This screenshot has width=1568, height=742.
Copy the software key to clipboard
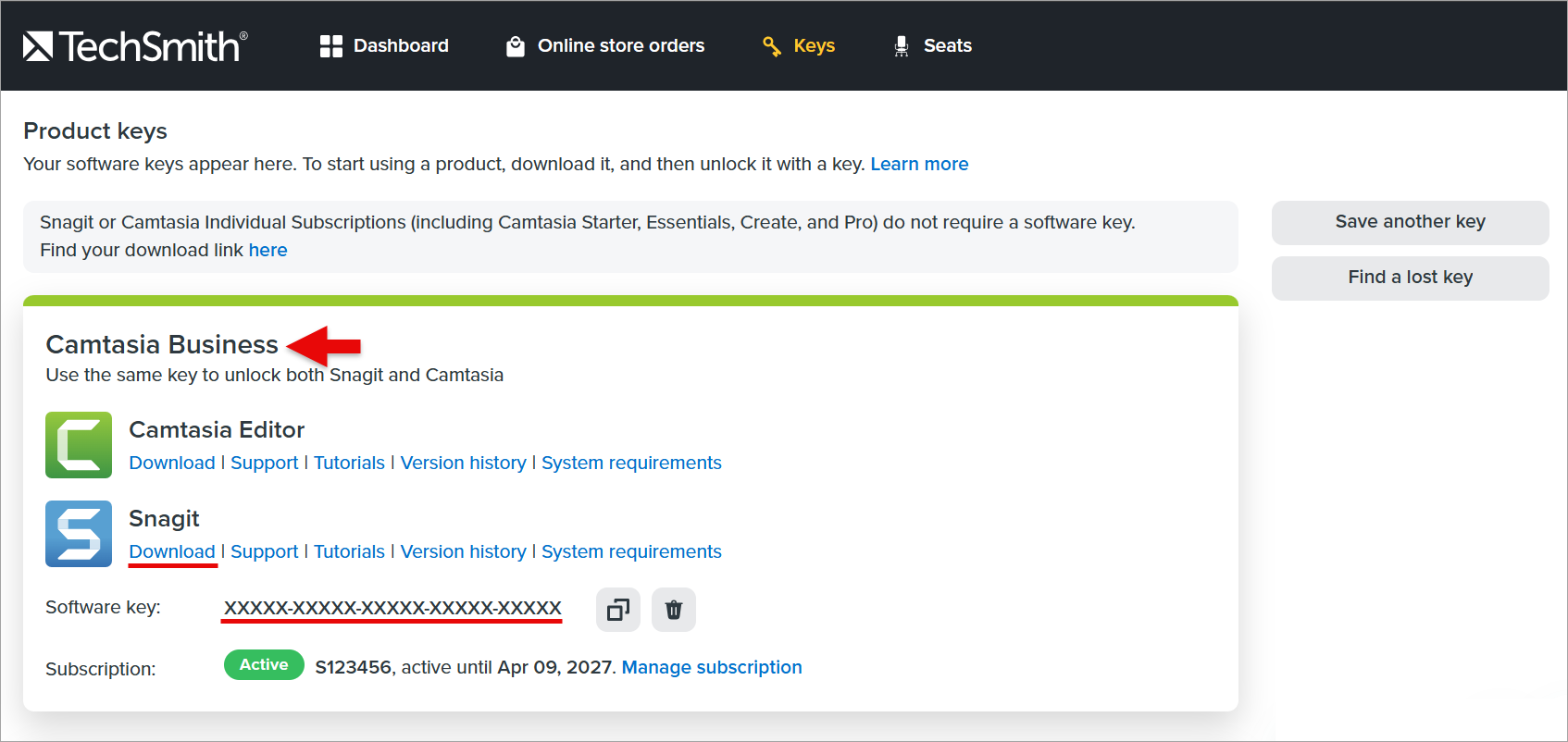click(x=618, y=610)
